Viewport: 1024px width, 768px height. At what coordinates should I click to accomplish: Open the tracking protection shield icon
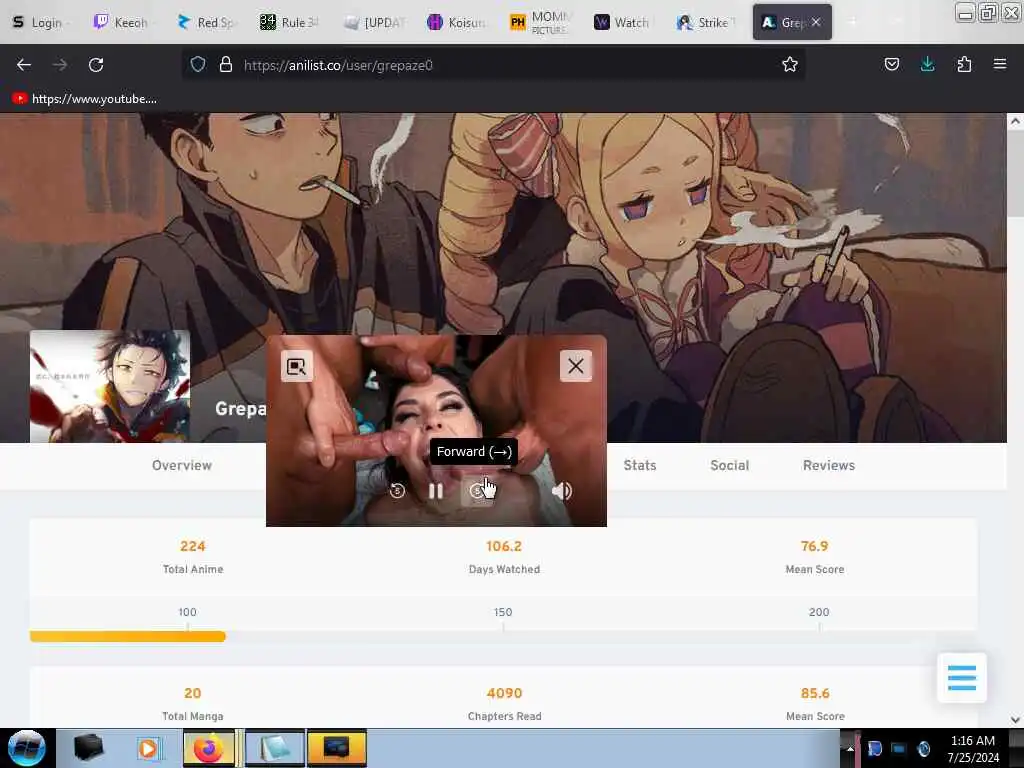[198, 65]
